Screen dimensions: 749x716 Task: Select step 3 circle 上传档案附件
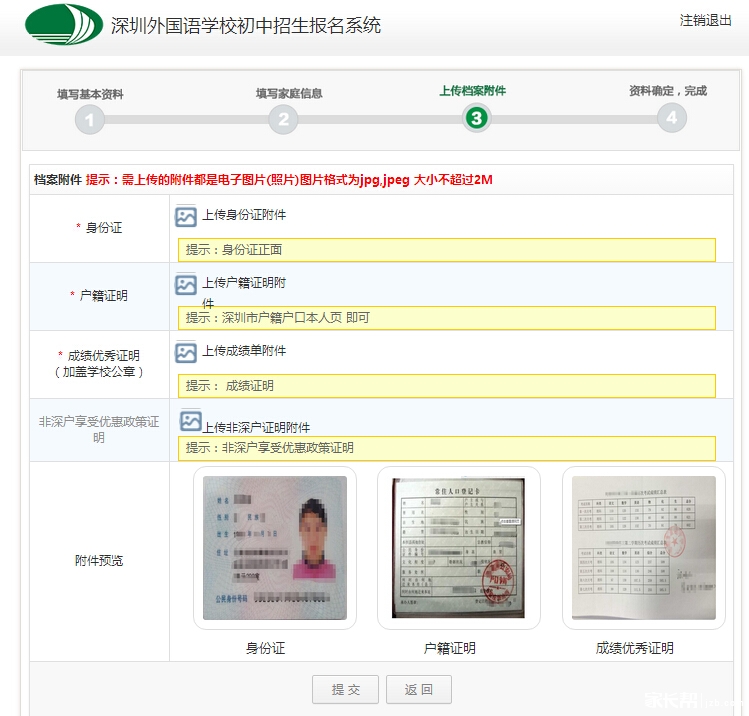[x=476, y=119]
